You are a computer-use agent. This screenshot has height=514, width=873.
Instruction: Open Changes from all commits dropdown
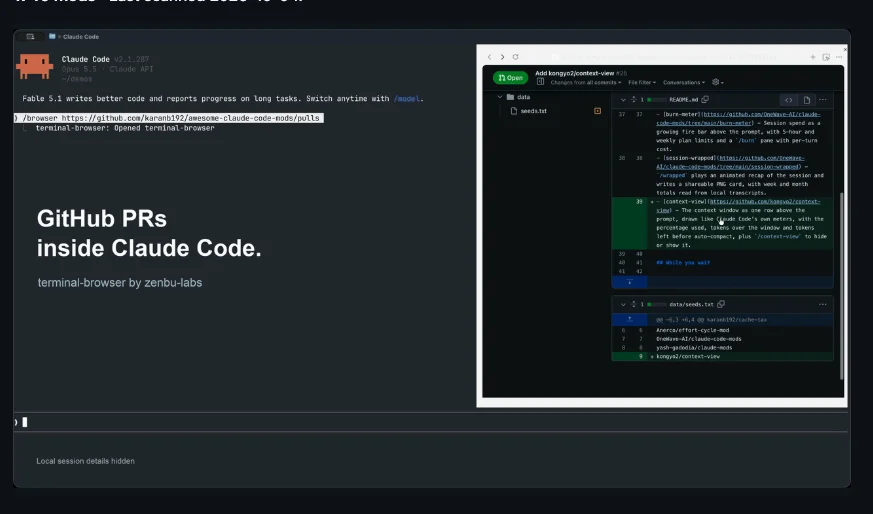(x=586, y=82)
